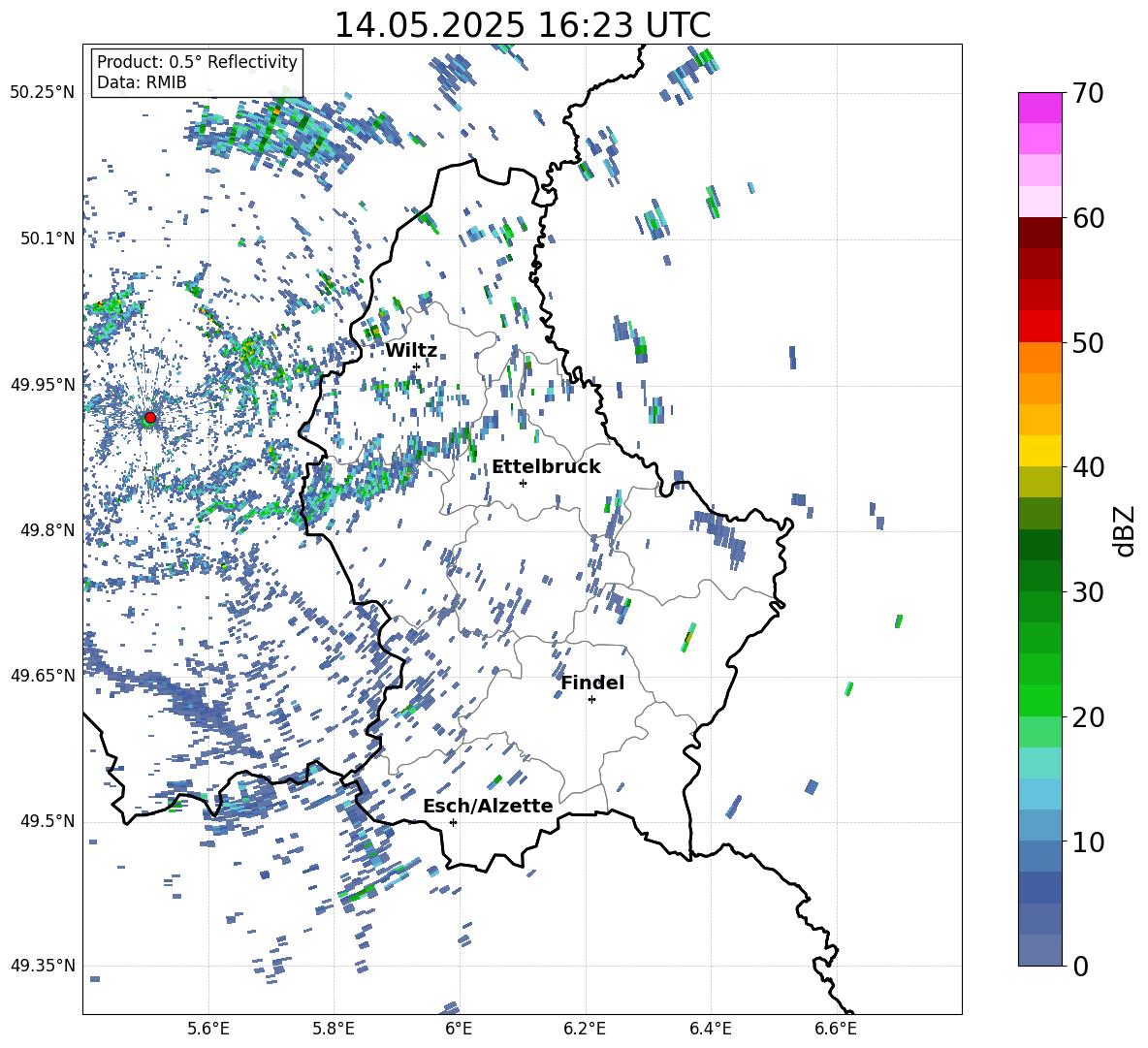The width and height of the screenshot is (1148, 1048).
Task: Click the Ettelbruck city label
Action: (546, 467)
